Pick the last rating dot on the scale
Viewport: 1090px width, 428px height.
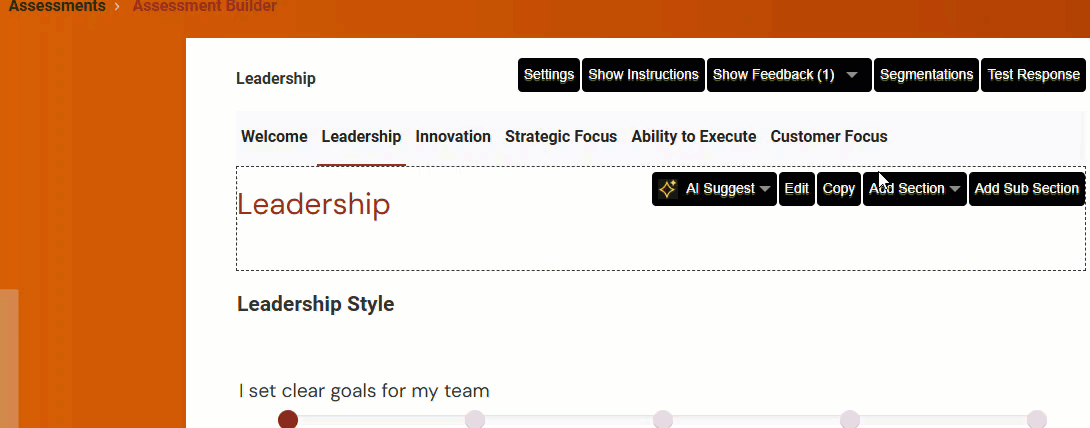click(1036, 419)
